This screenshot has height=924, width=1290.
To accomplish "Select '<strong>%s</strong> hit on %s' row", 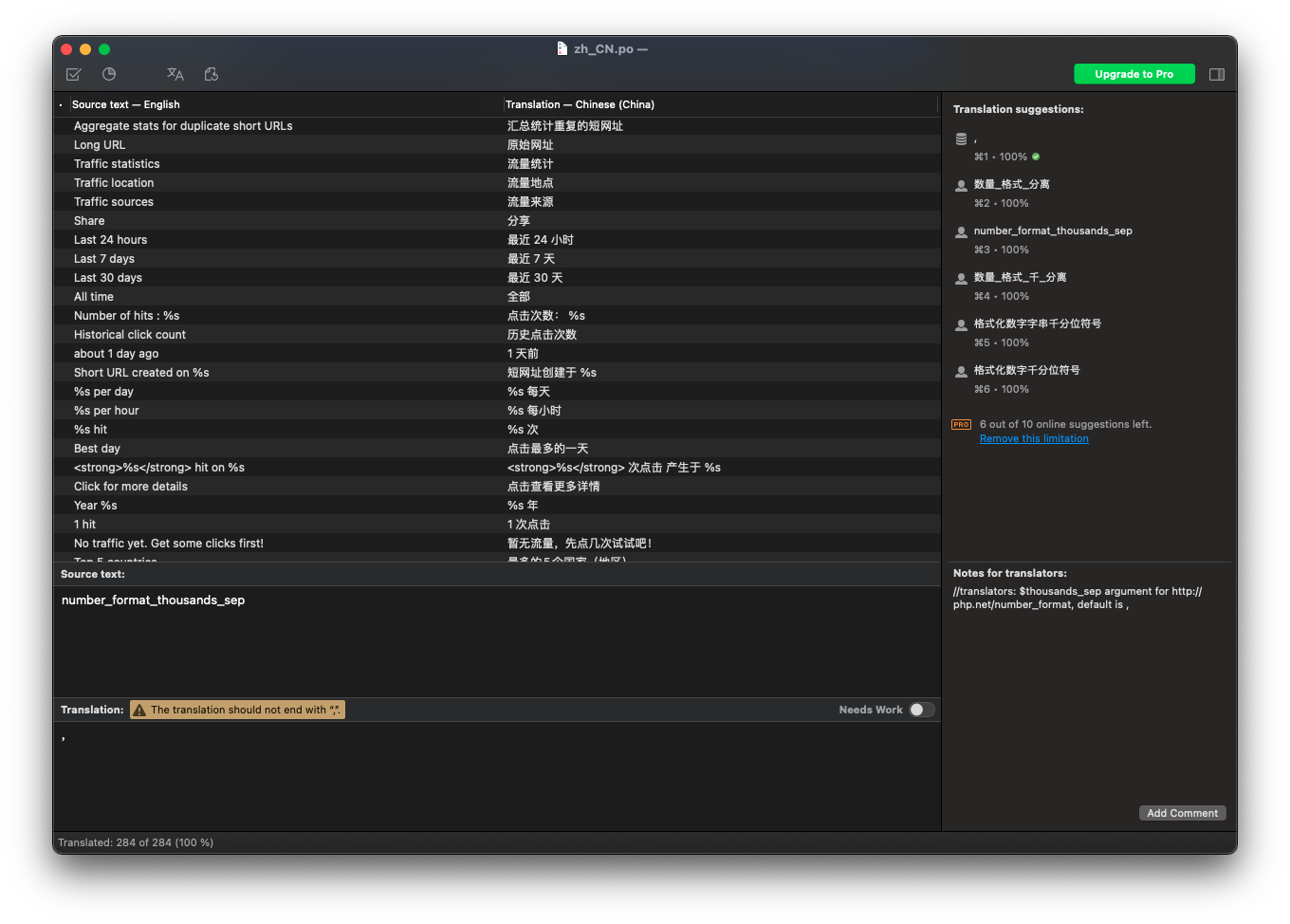I will [x=497, y=467].
